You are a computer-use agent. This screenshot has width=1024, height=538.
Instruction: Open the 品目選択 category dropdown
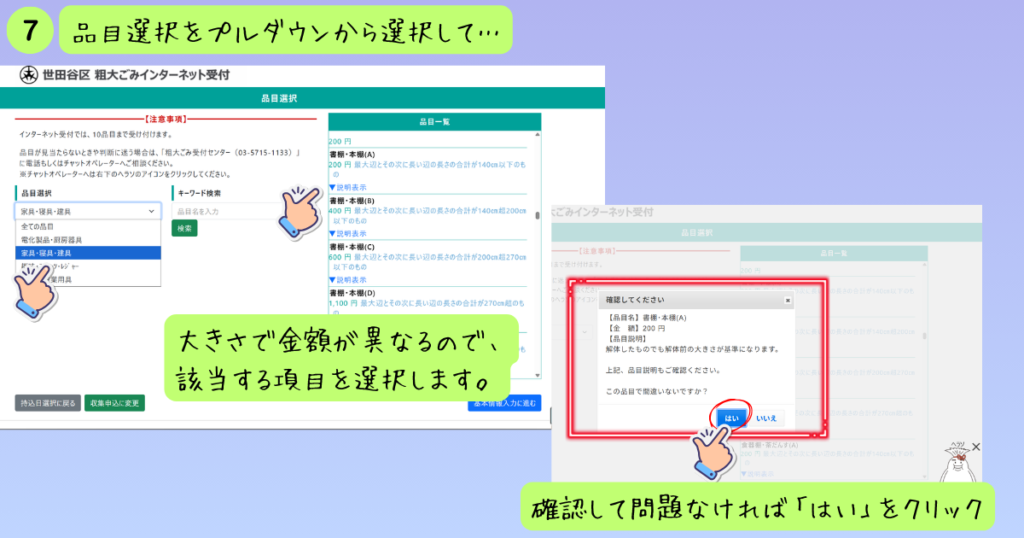[x=88, y=212]
